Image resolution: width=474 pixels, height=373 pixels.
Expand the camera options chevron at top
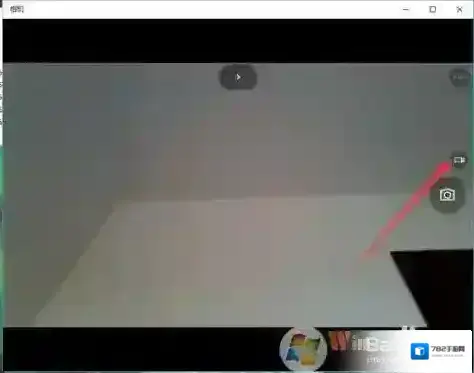pyautogui.click(x=238, y=77)
